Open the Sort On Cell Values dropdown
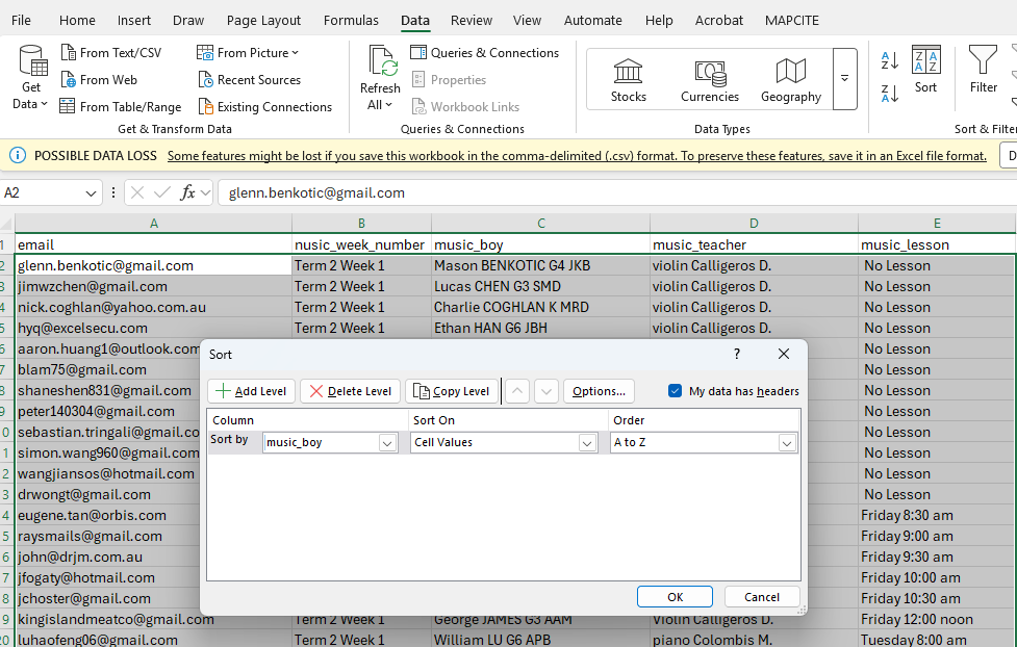 [587, 443]
